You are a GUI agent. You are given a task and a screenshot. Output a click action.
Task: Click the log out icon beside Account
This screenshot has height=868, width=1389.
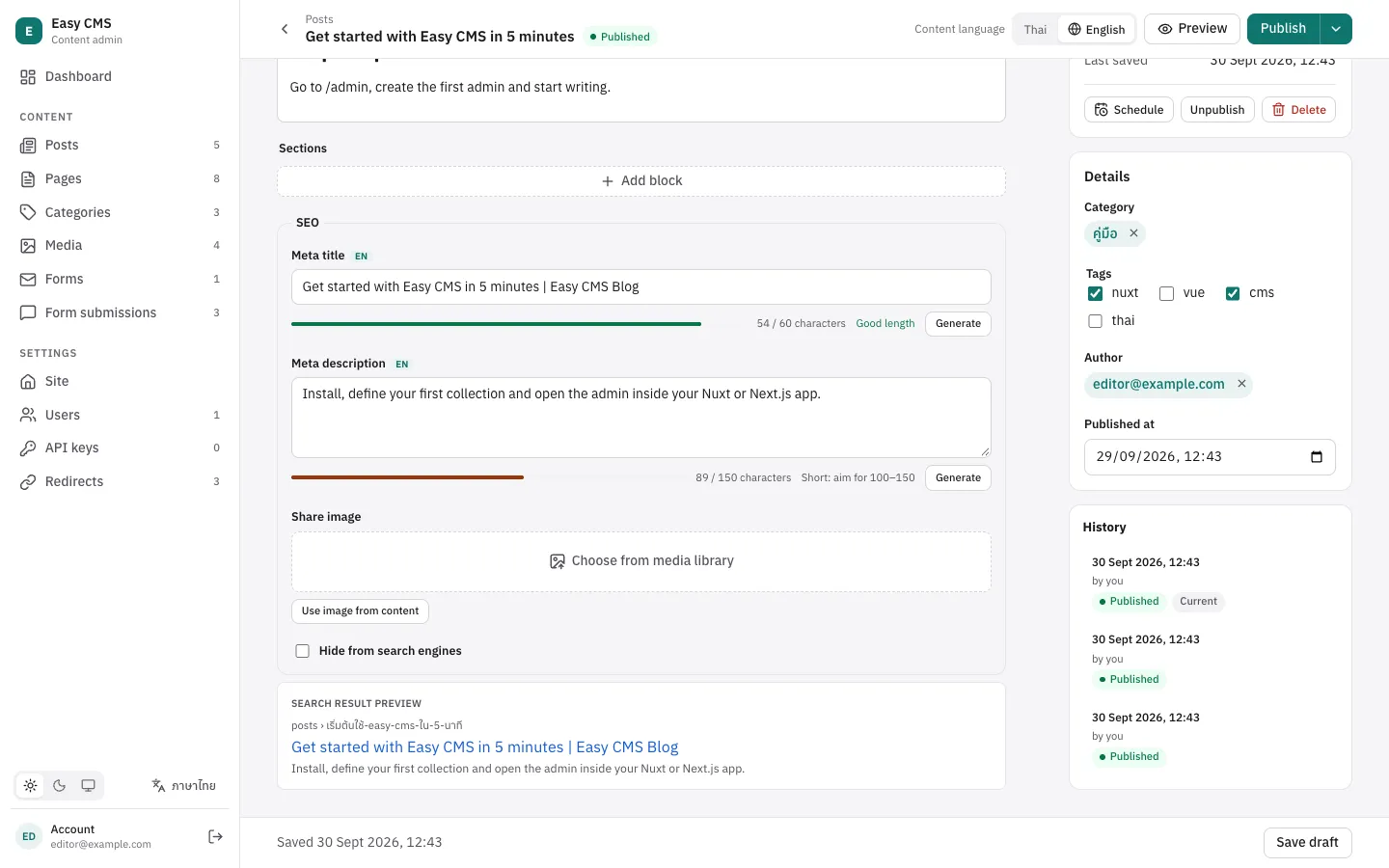pos(216,836)
